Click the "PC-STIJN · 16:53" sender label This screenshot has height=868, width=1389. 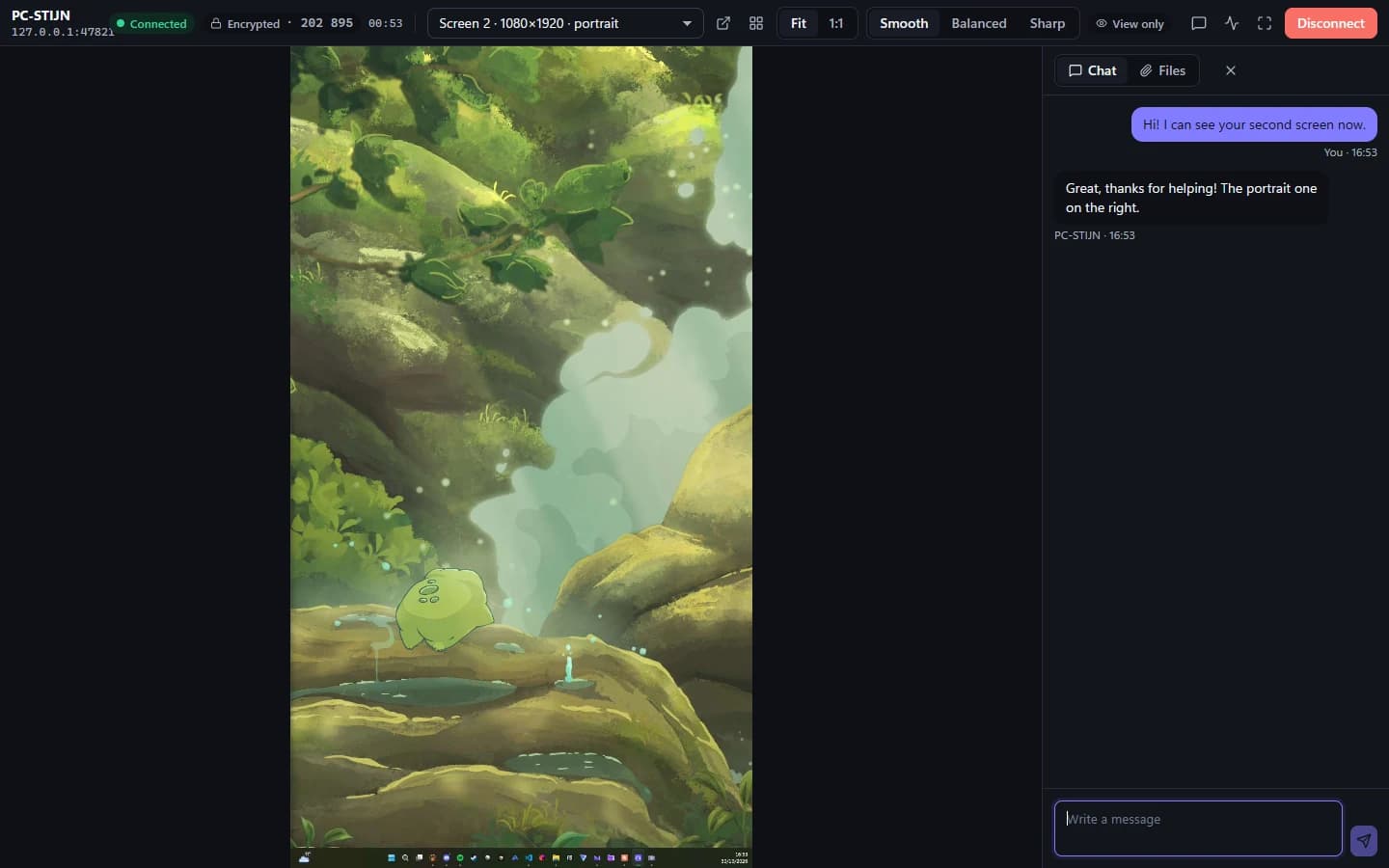pos(1095,235)
